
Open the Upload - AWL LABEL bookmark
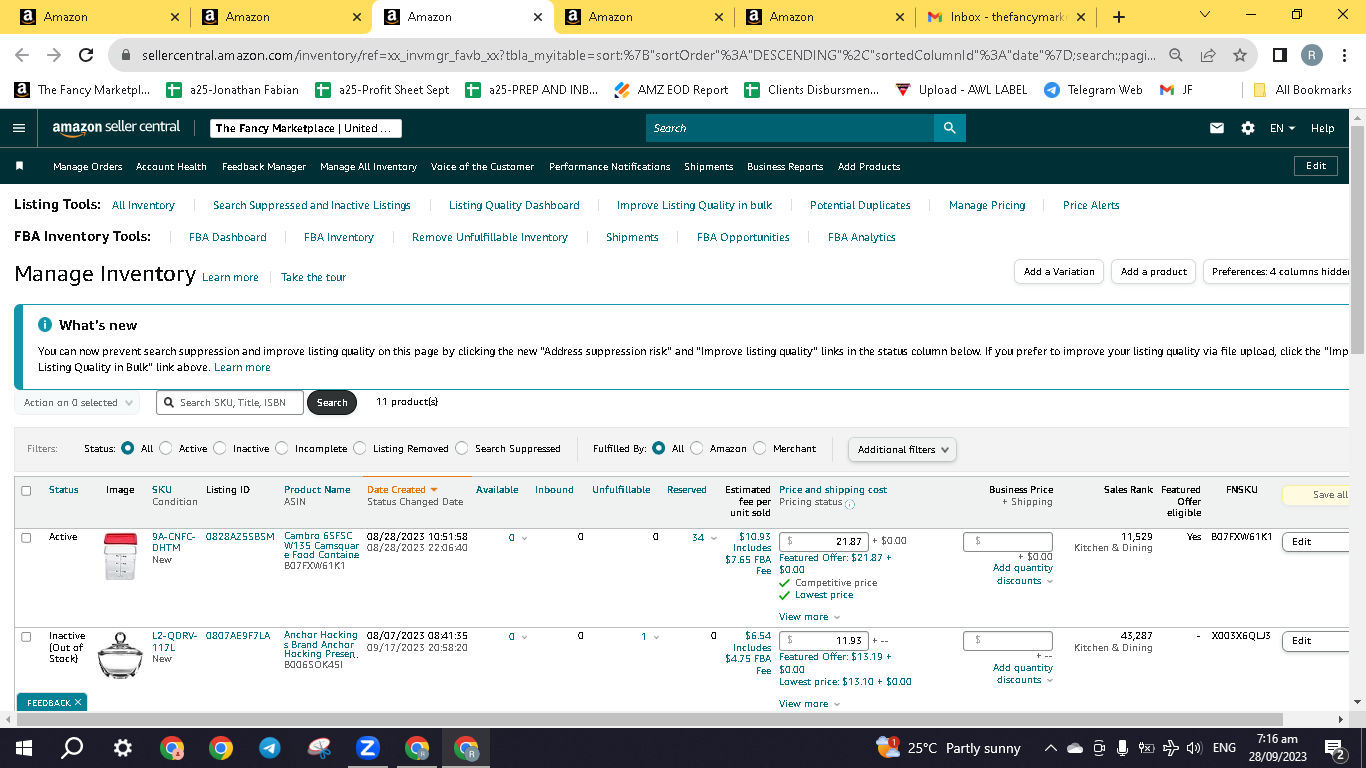961,90
